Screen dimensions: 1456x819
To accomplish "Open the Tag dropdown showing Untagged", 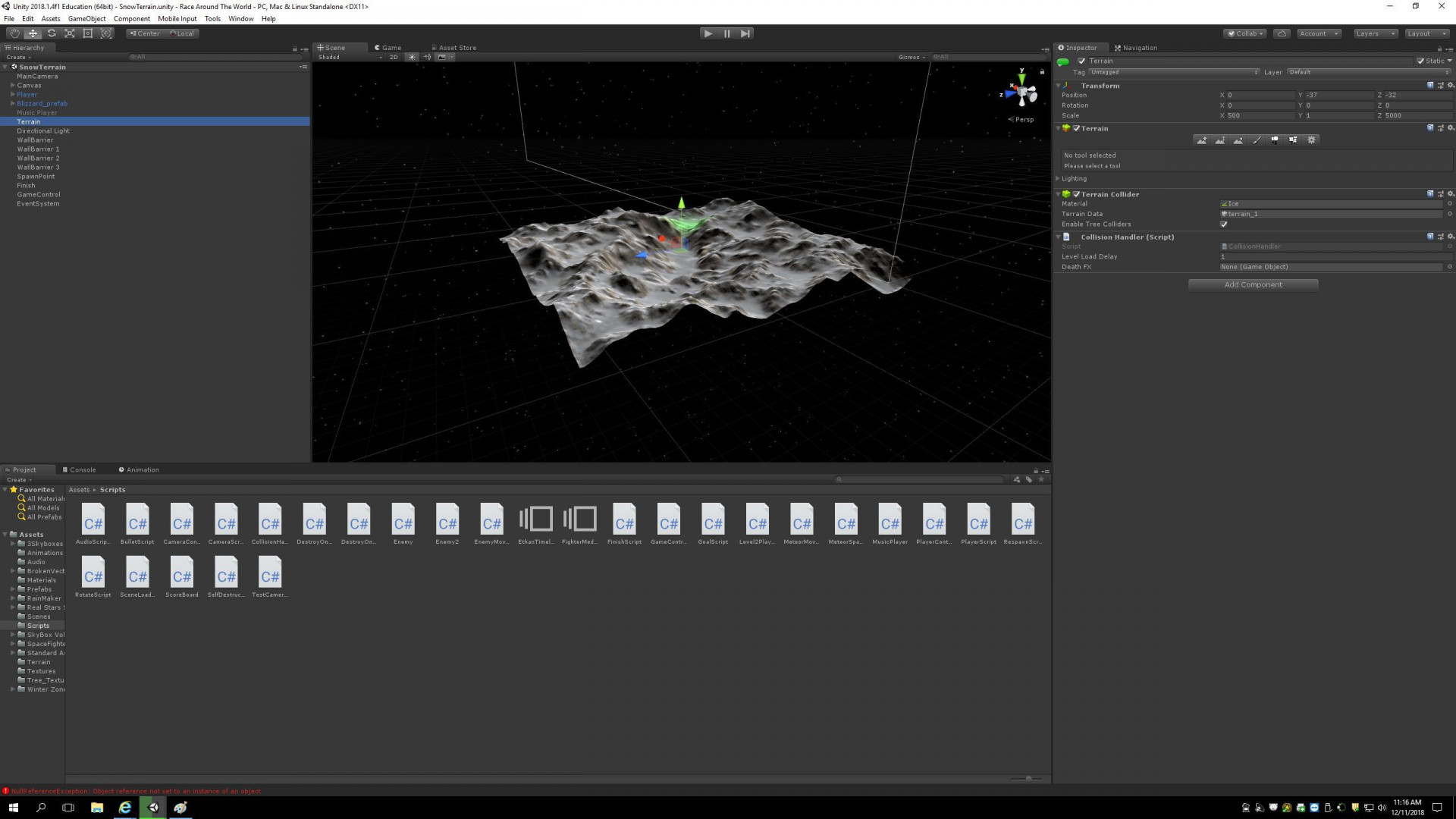I will [x=1174, y=72].
